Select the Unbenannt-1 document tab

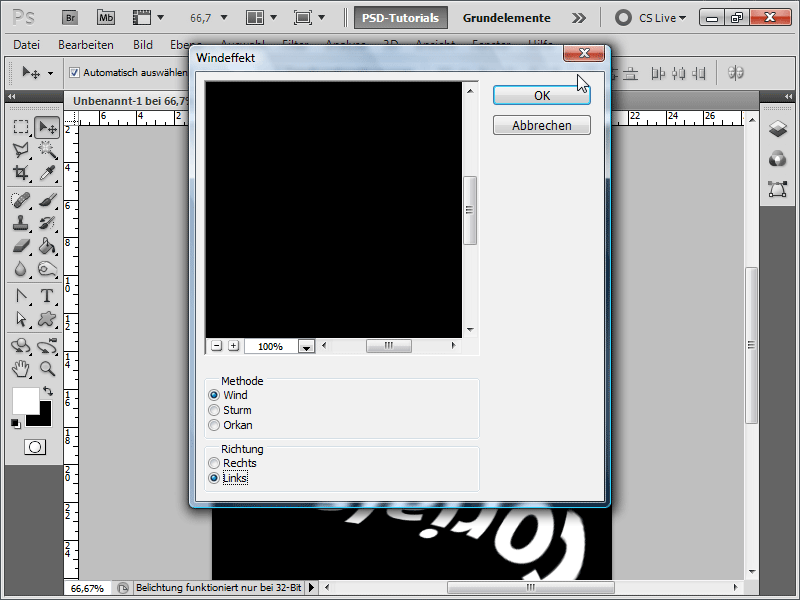(x=130, y=101)
